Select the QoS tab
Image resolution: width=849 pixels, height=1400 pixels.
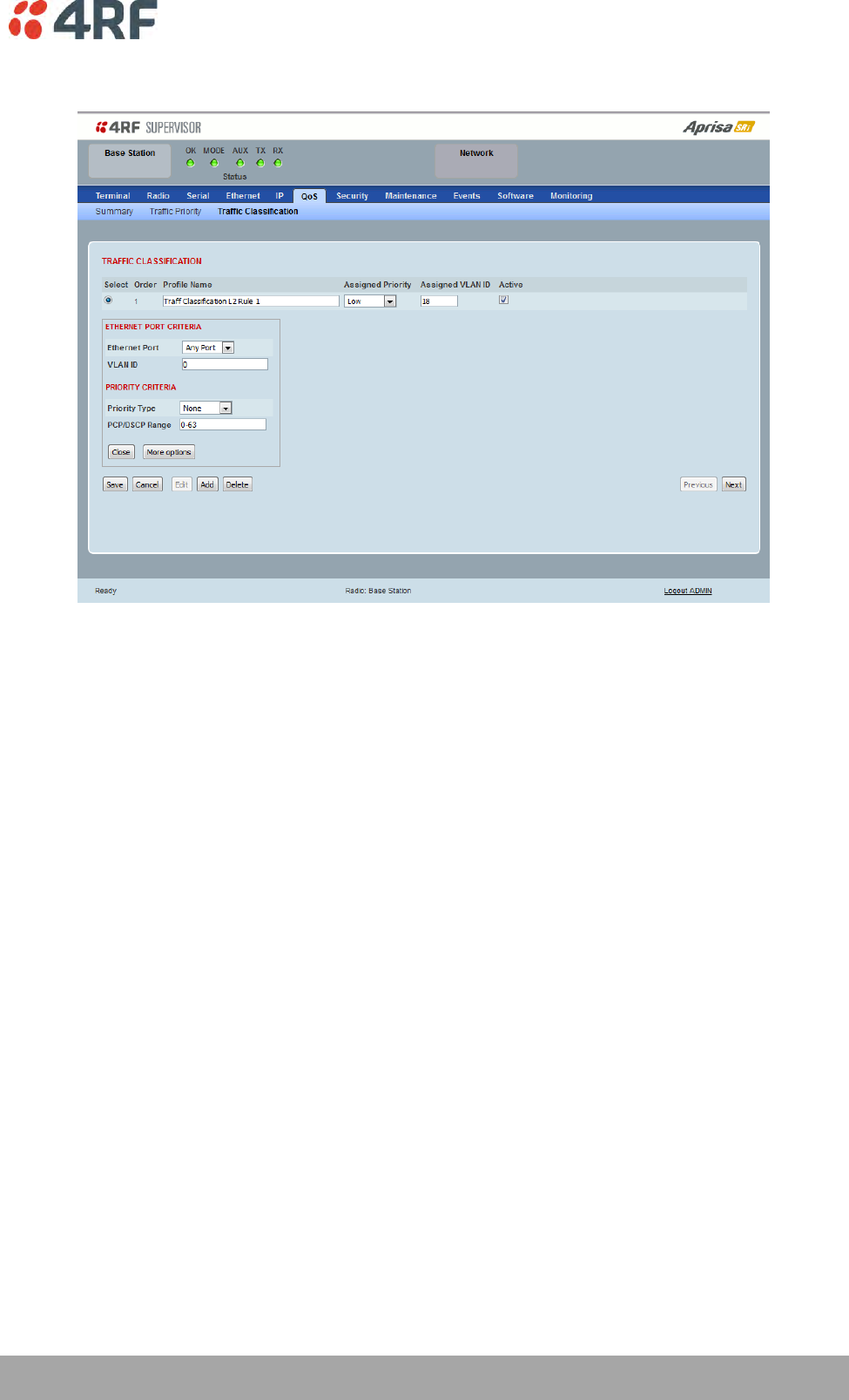309,196
